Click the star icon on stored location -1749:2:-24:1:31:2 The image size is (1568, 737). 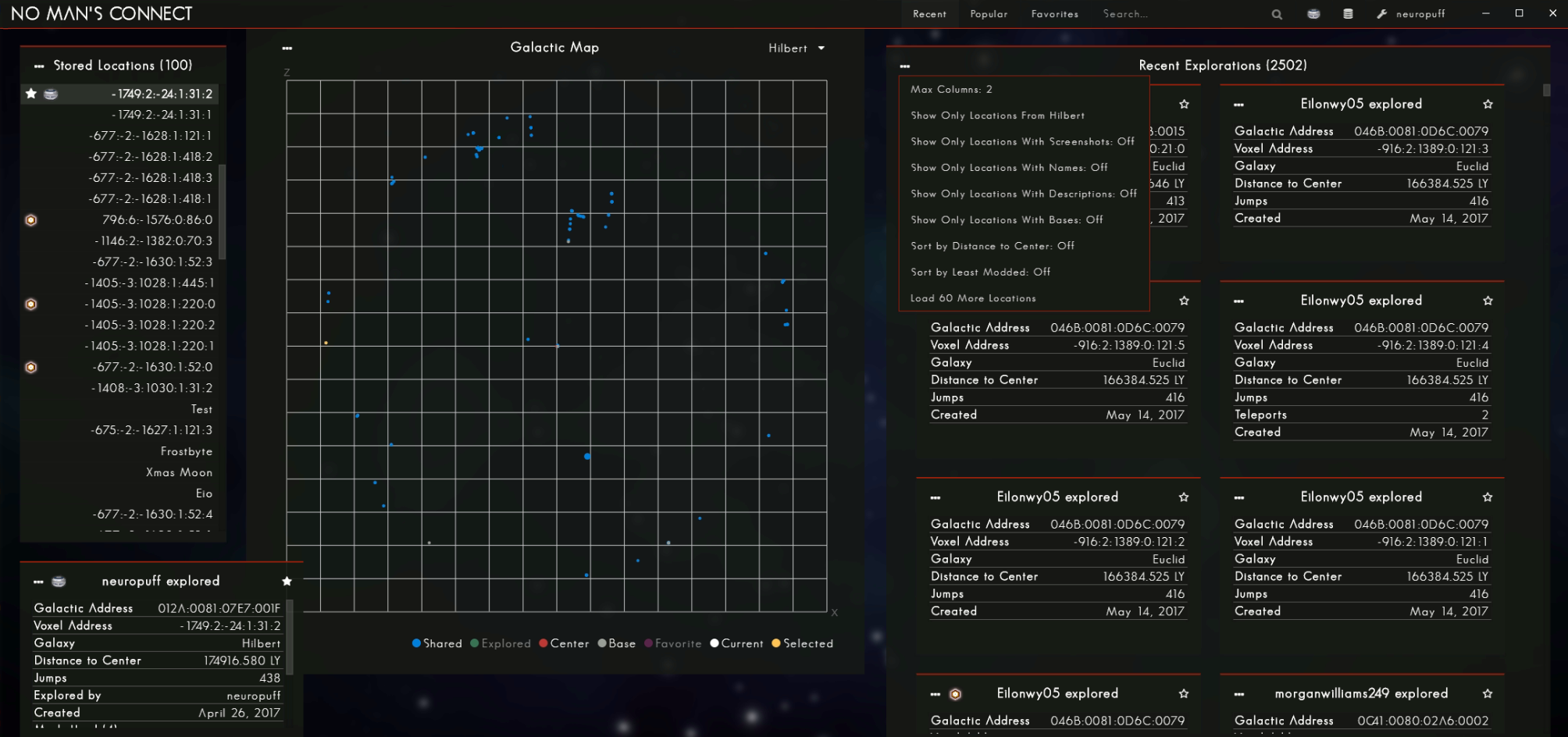(x=31, y=94)
